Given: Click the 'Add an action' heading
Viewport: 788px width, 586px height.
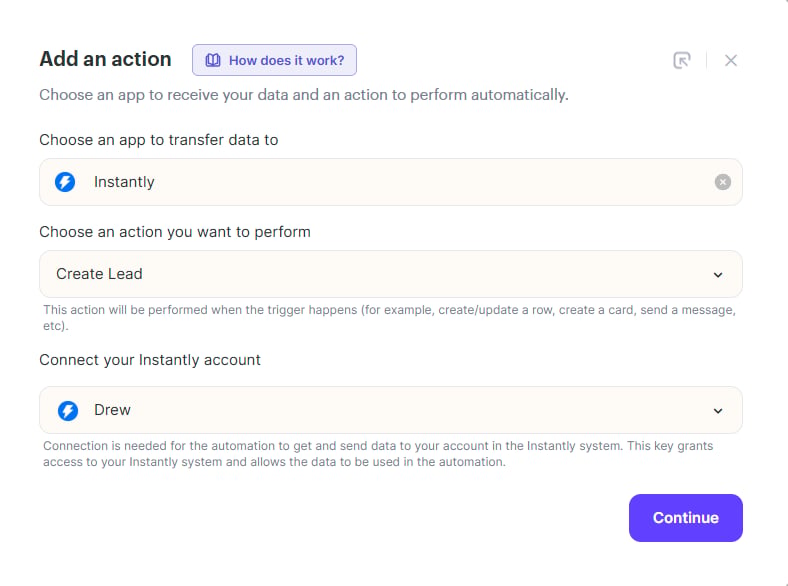Looking at the screenshot, I should click(106, 59).
